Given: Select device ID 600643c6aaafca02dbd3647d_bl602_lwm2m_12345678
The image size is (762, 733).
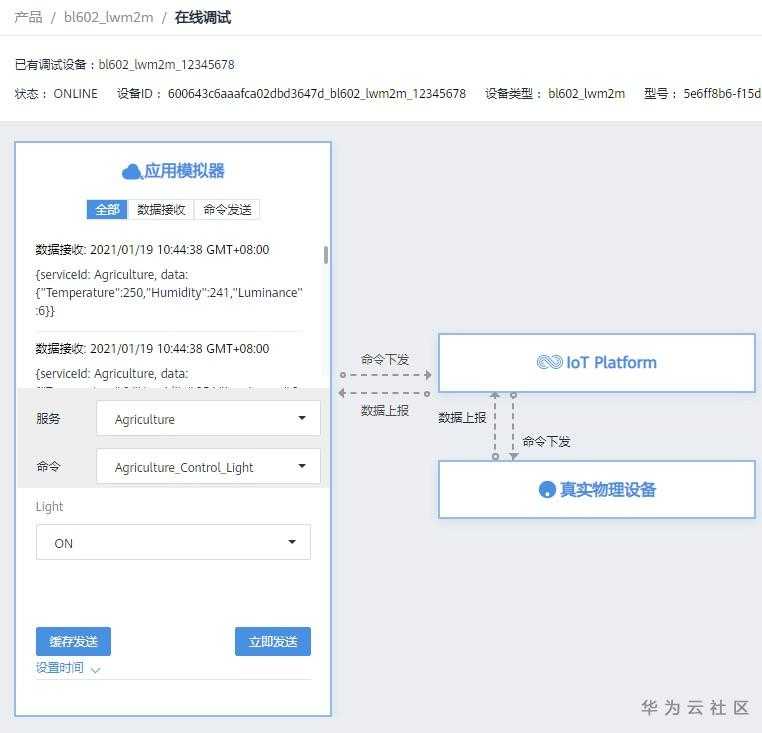Looking at the screenshot, I should pyautogui.click(x=317, y=93).
